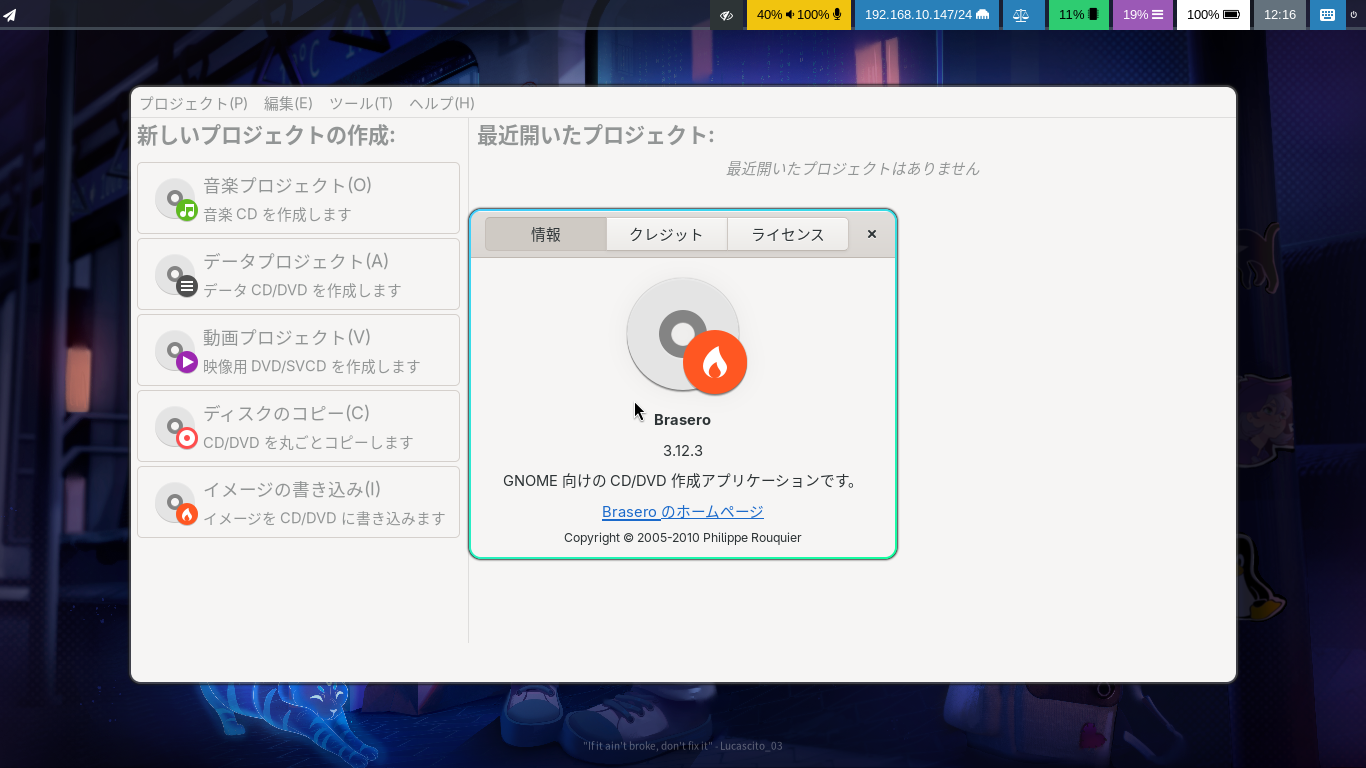Start a 動画プロジェクト(V) video project
Screen dimensions: 1366x768
tap(298, 350)
